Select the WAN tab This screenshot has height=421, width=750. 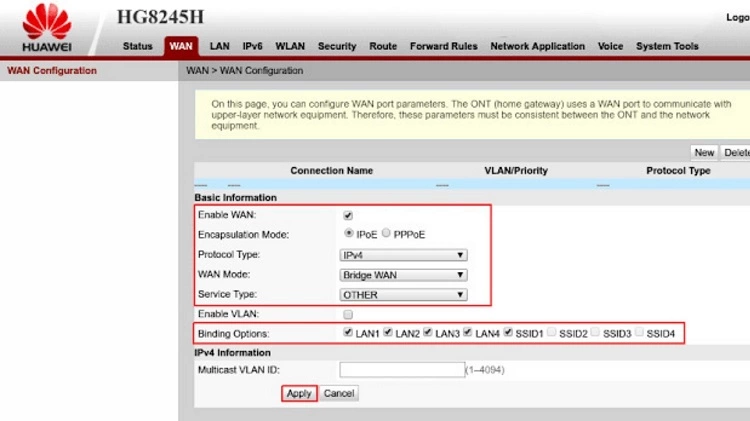[181, 46]
